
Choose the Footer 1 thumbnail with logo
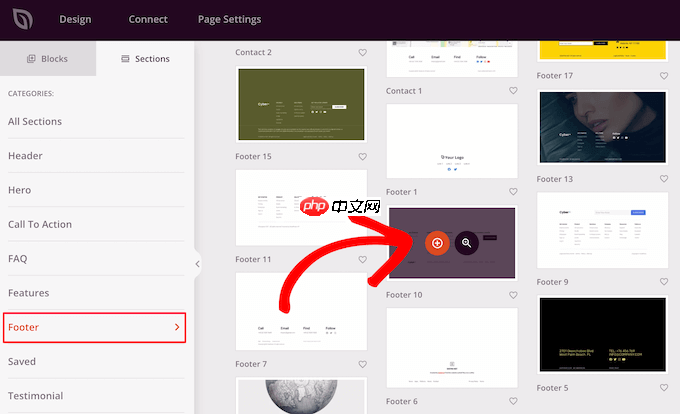452,141
